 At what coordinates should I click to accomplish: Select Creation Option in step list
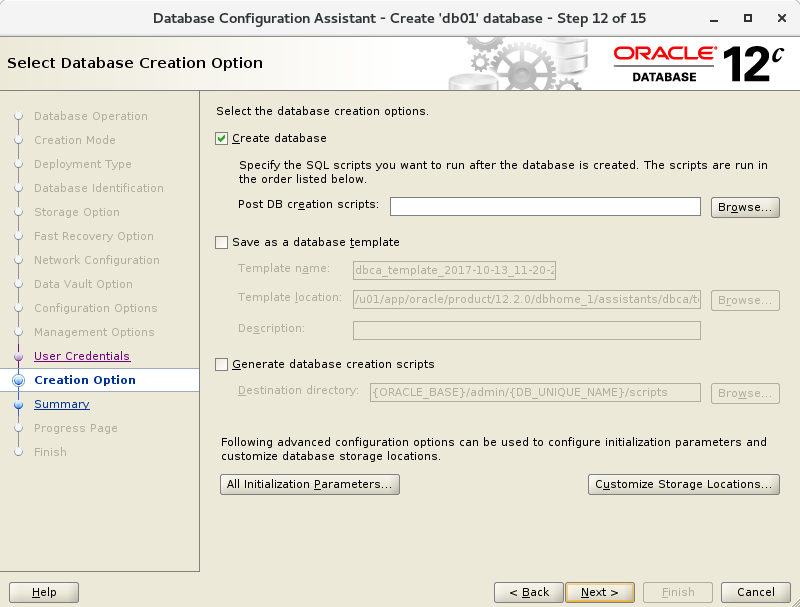[x=85, y=380]
